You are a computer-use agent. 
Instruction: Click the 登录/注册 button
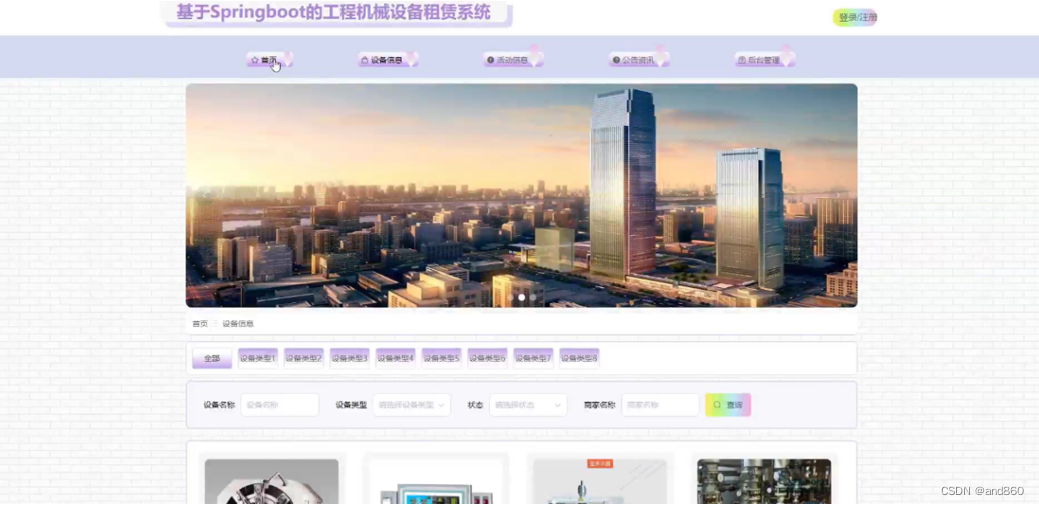point(855,18)
